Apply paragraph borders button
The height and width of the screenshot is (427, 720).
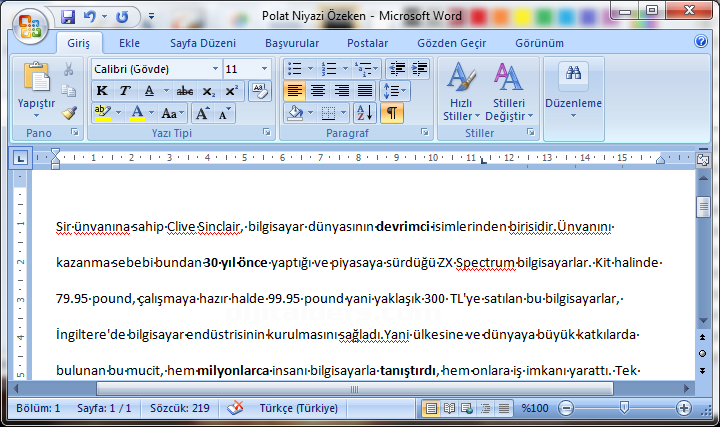coord(328,113)
